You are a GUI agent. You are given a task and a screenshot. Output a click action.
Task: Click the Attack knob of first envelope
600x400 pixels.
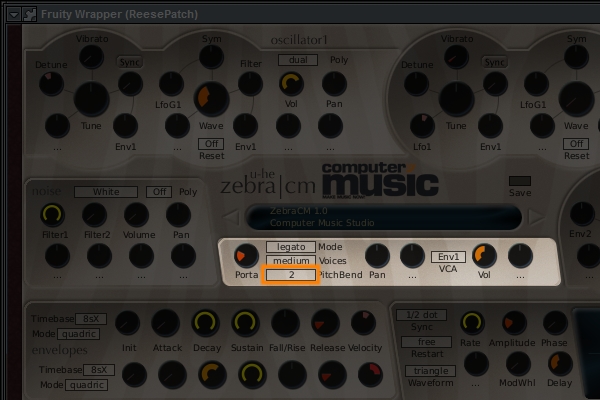coord(166,323)
